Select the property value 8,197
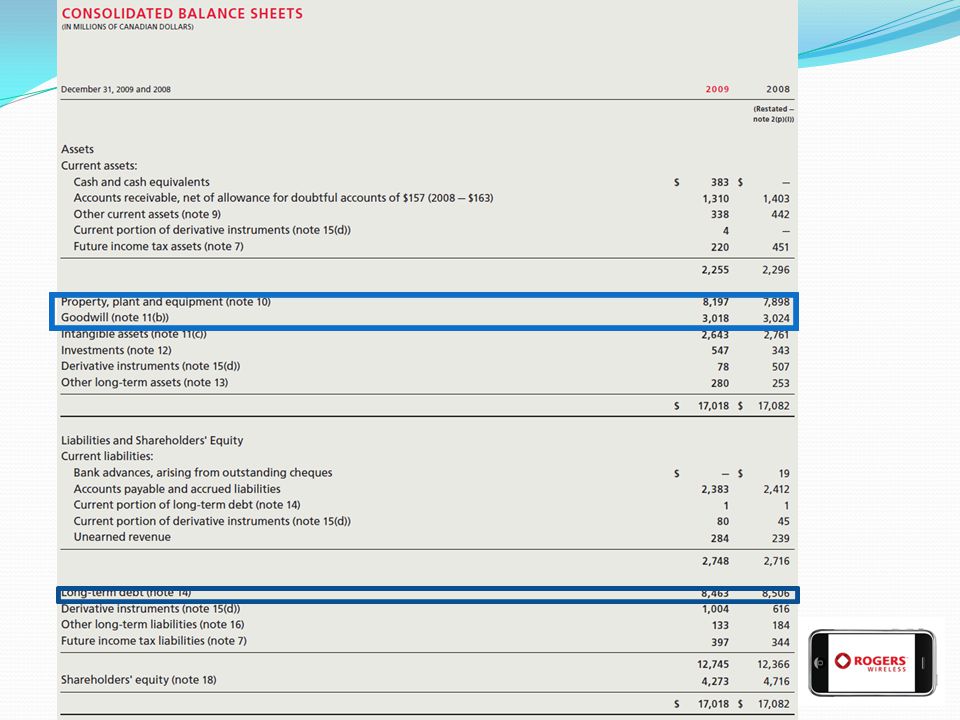The width and height of the screenshot is (960, 720). 716,302
